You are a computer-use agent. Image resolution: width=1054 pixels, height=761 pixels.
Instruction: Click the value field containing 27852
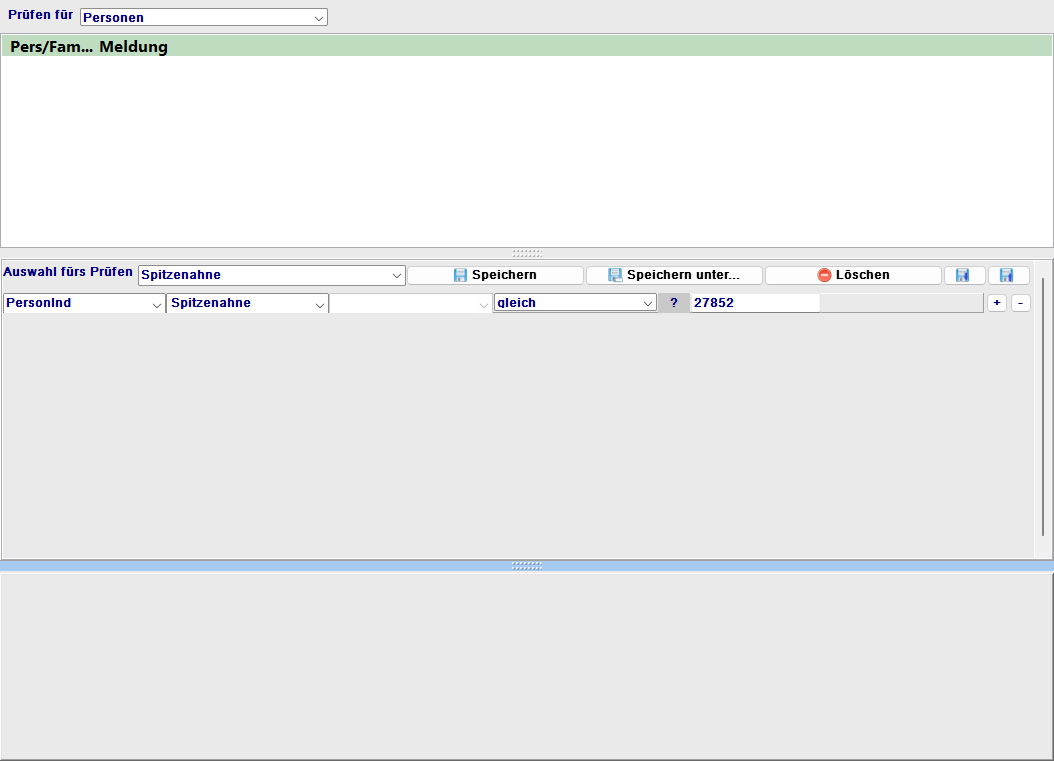[x=754, y=303]
